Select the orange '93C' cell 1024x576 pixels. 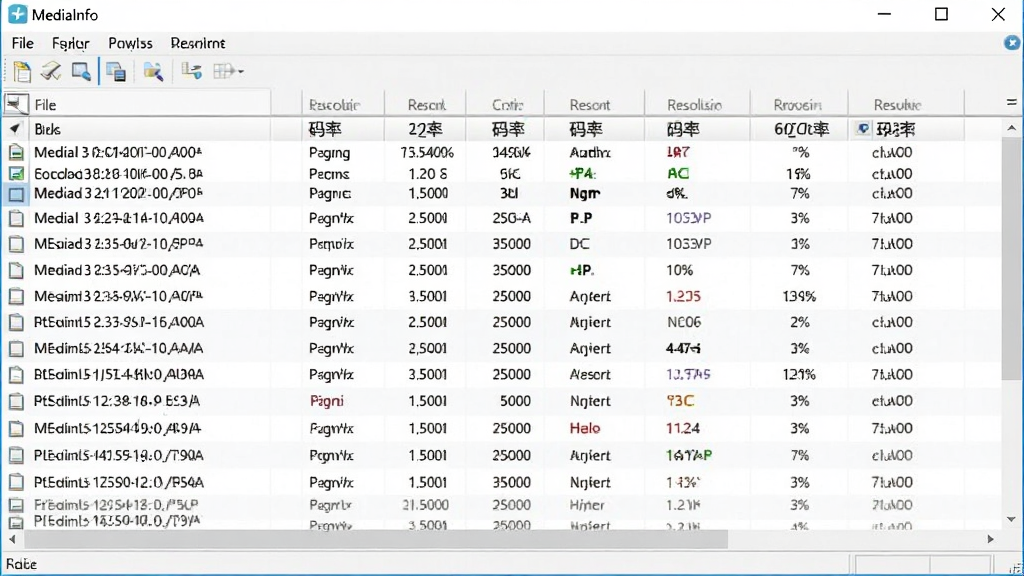[680, 401]
